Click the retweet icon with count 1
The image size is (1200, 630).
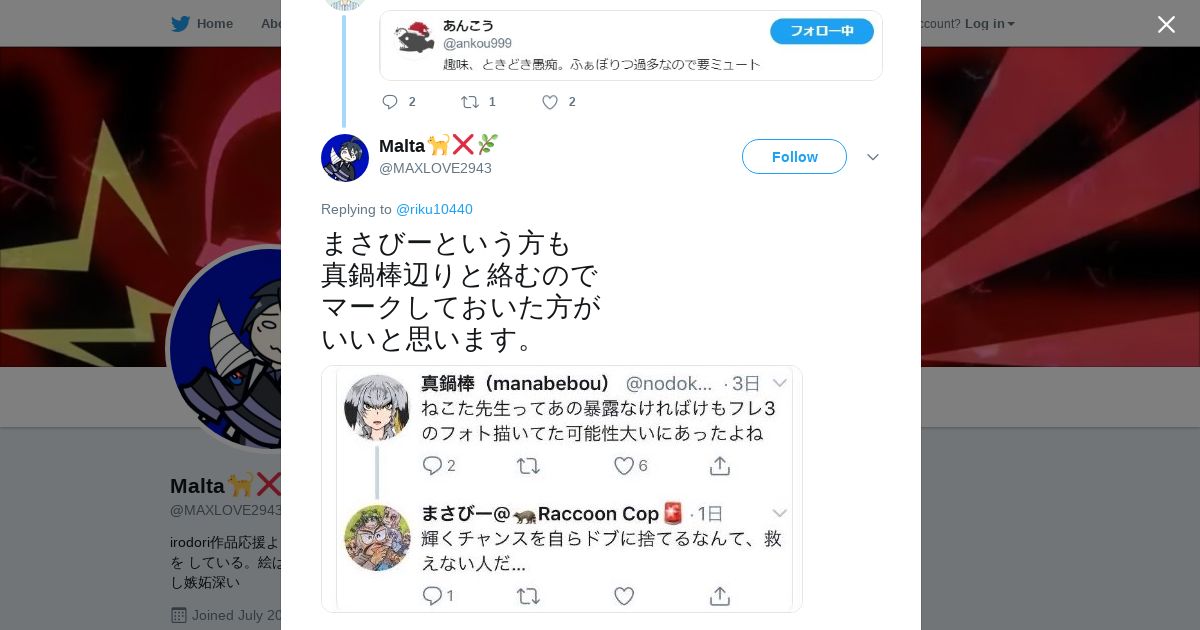click(x=469, y=102)
